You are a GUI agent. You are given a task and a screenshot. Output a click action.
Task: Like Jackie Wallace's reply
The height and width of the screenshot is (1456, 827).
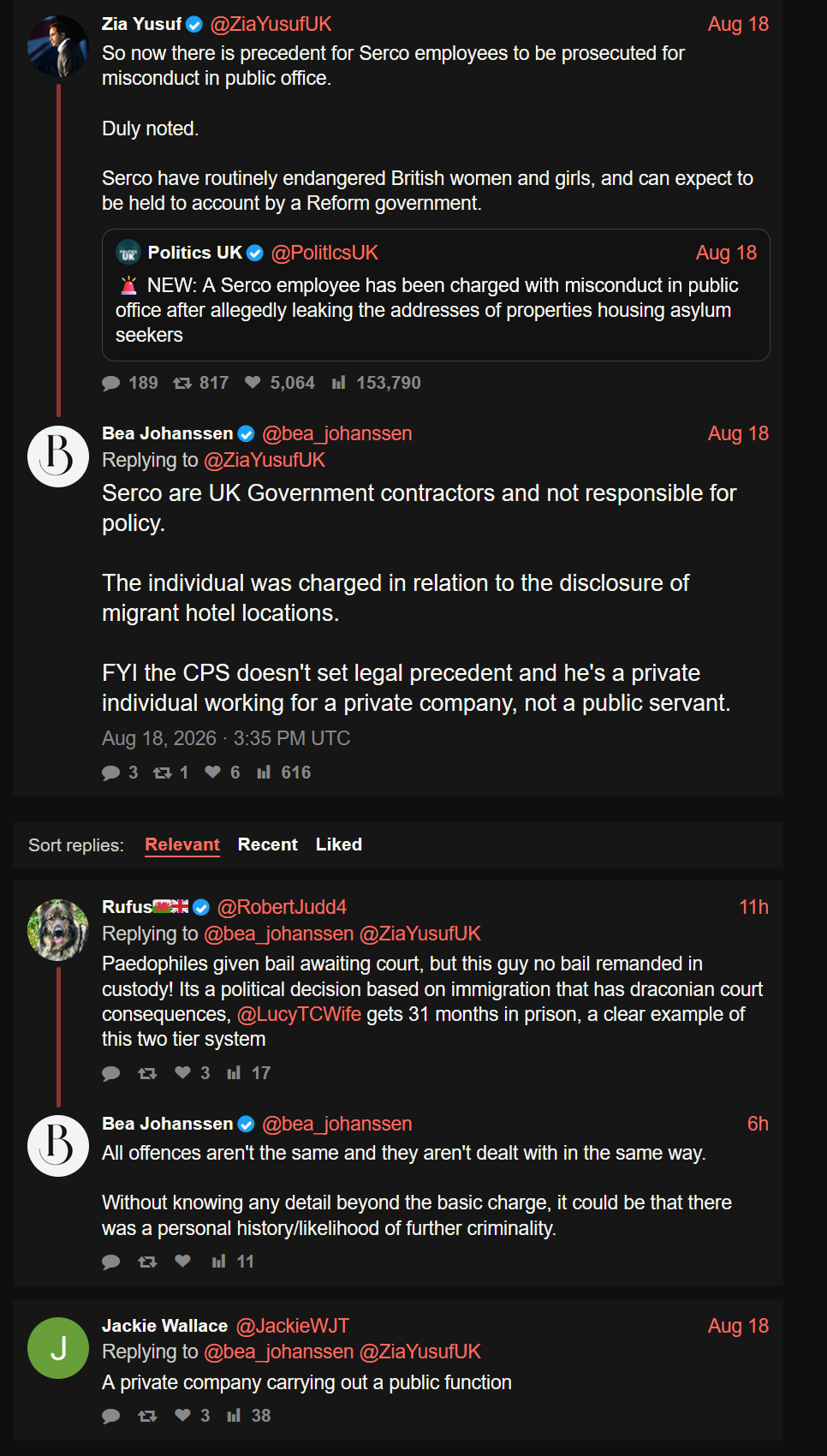click(x=182, y=1415)
